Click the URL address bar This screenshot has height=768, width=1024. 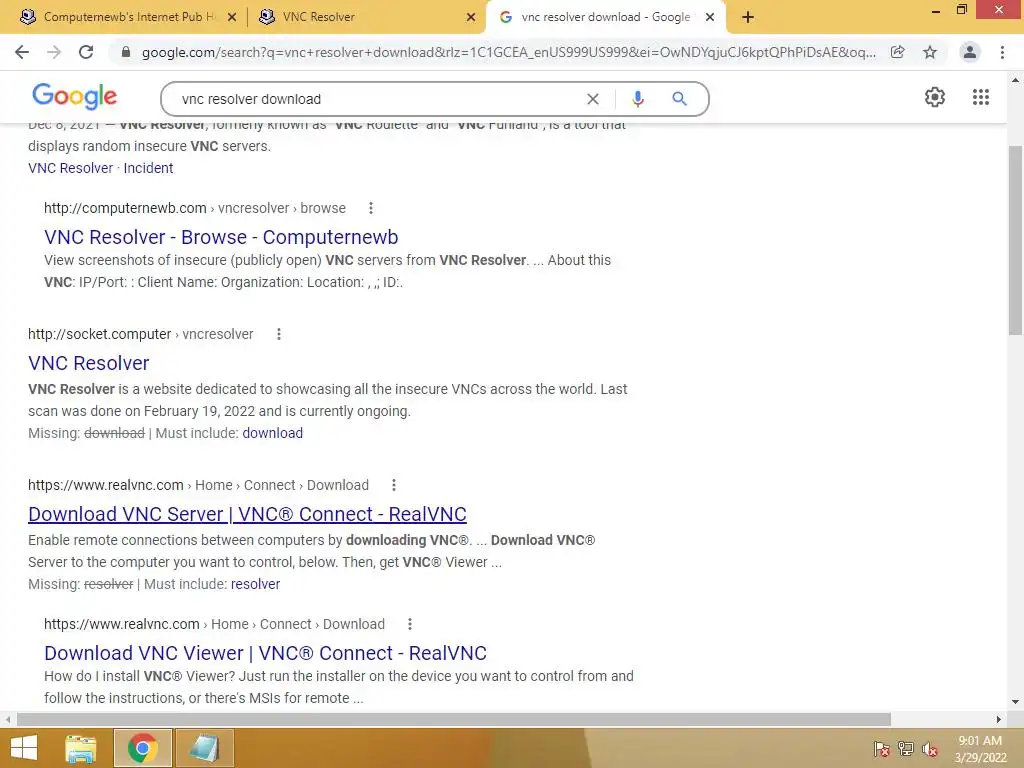508,52
